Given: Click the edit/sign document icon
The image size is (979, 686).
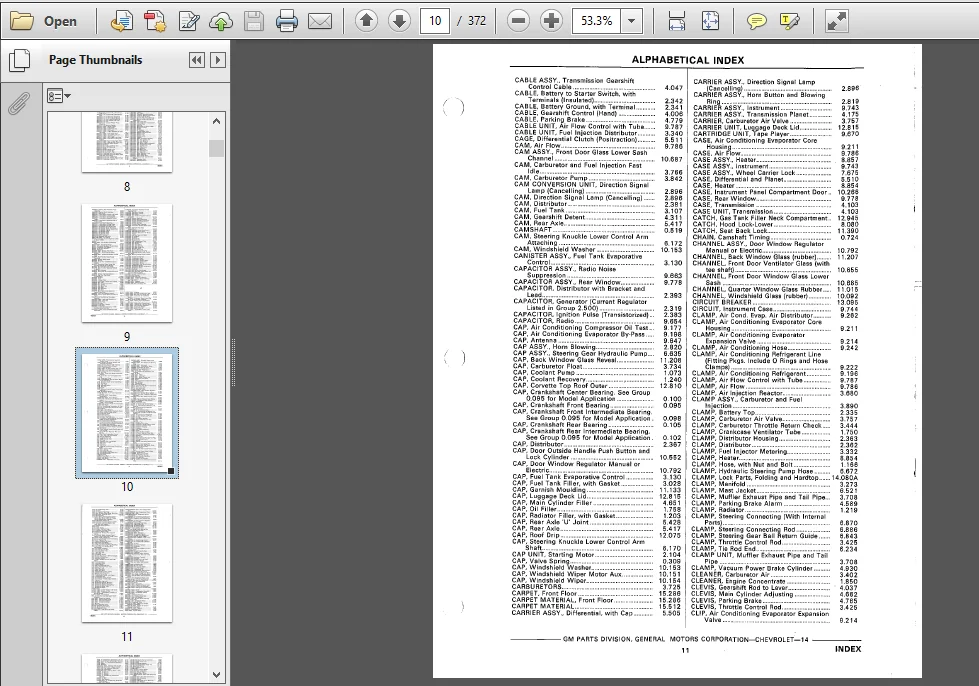Looking at the screenshot, I should (x=189, y=21).
